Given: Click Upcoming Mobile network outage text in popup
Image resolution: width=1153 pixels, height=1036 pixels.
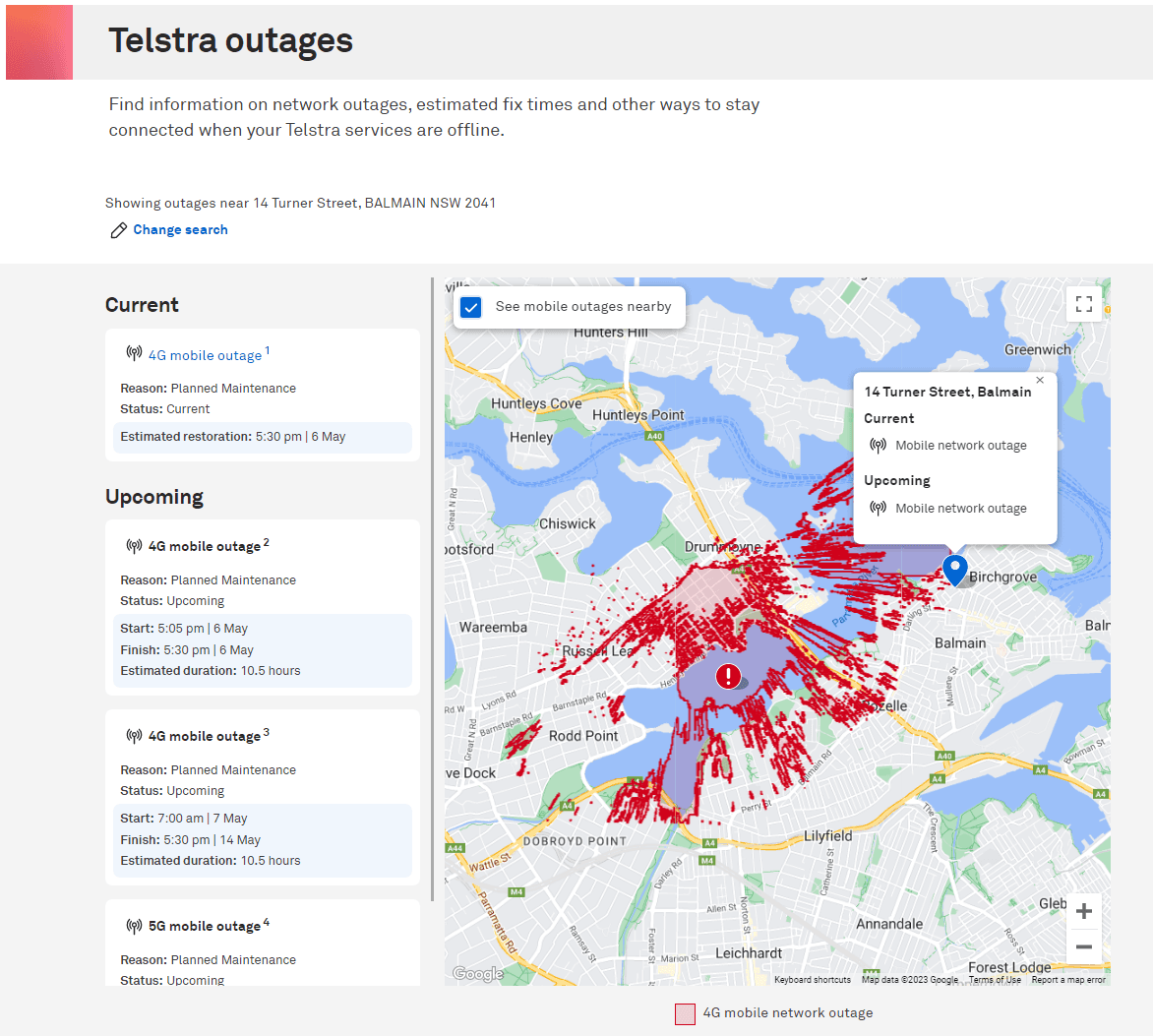Looking at the screenshot, I should [961, 508].
